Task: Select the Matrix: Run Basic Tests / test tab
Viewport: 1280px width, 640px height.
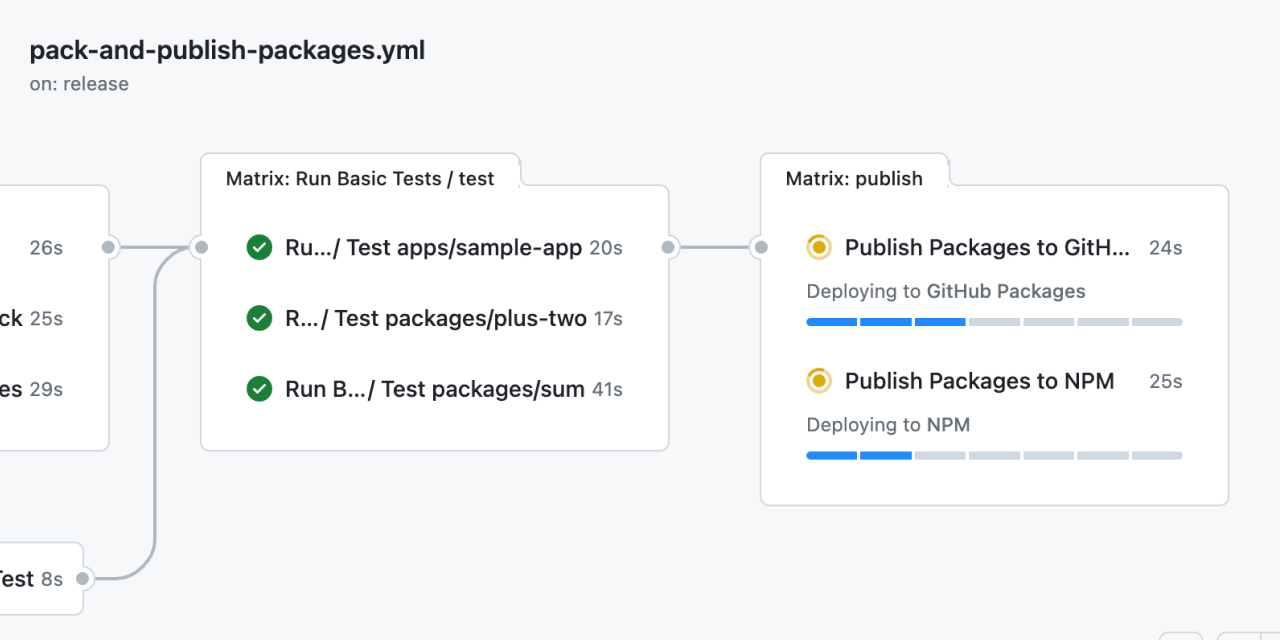Action: coord(360,179)
